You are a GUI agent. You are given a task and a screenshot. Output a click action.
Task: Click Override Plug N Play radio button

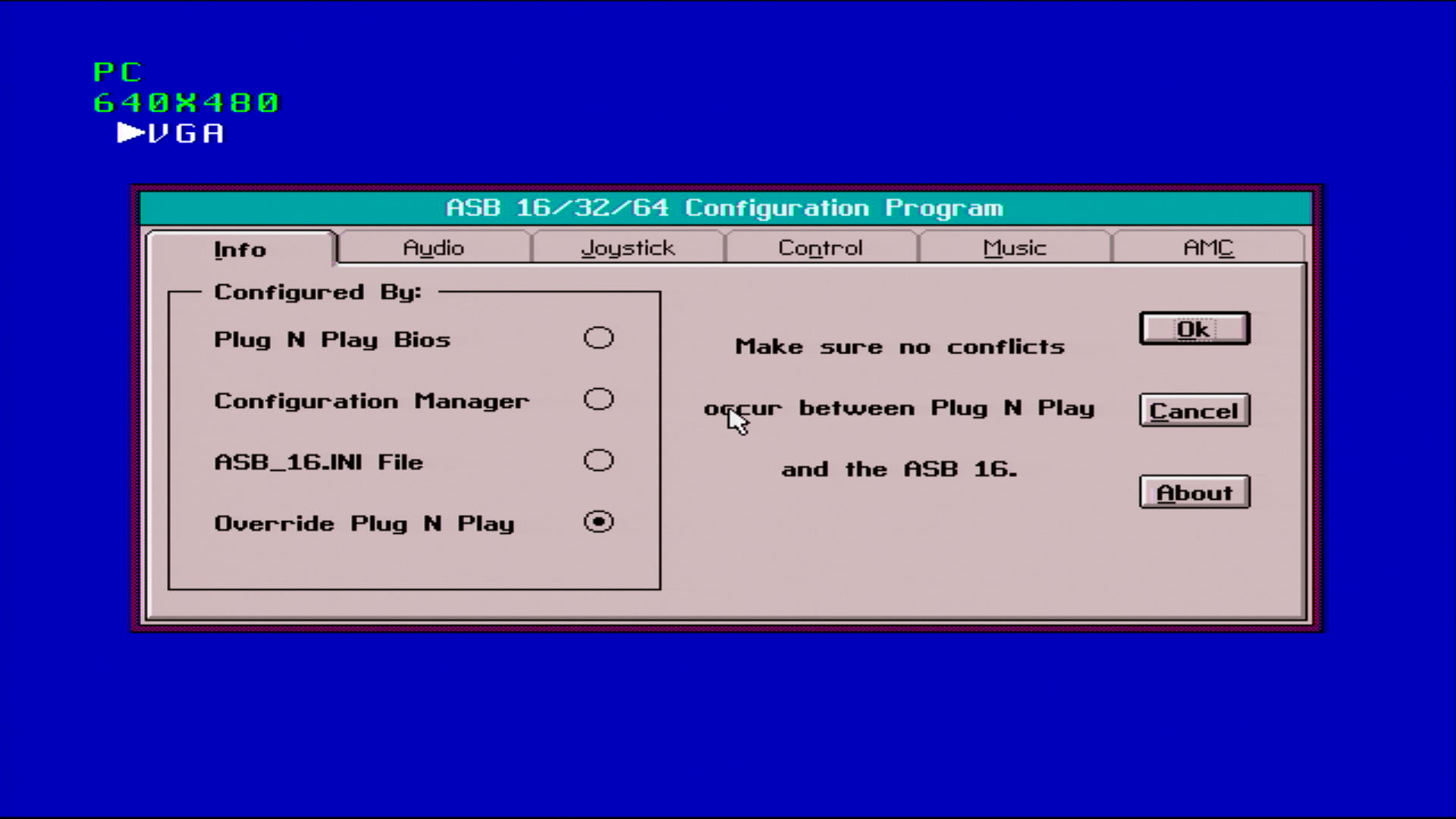point(598,522)
